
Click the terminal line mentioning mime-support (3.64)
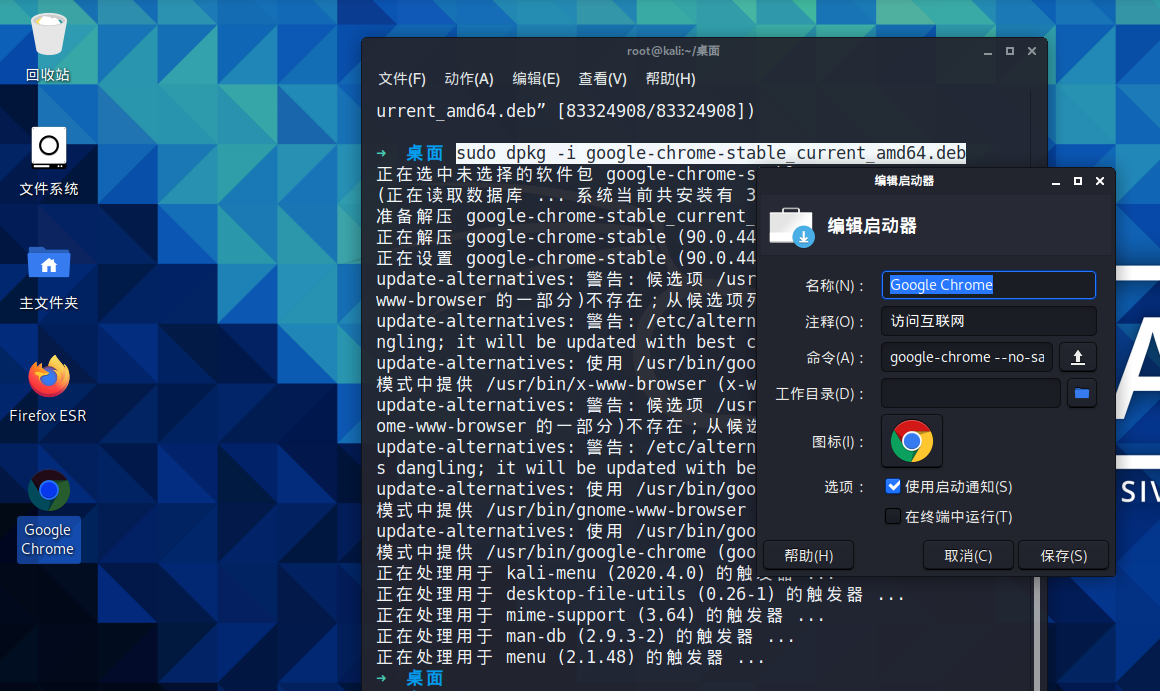point(600,616)
